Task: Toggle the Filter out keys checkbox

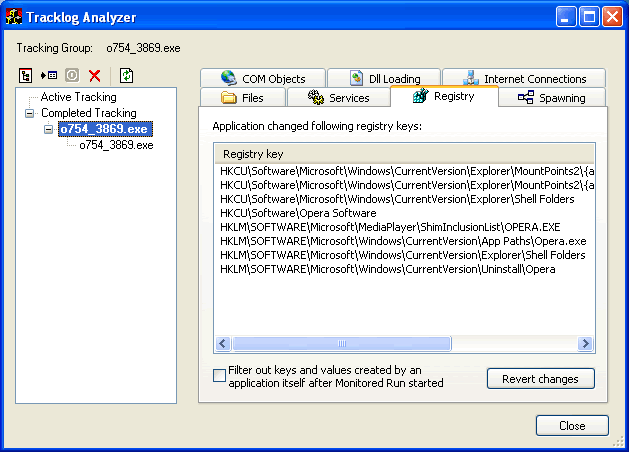Action: coord(219,376)
